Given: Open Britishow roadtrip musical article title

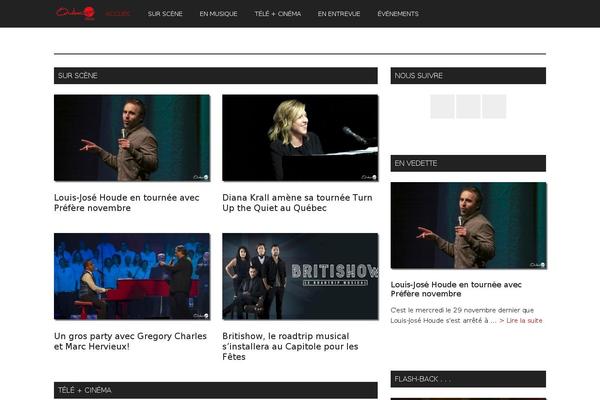Looking at the screenshot, I should [290, 346].
